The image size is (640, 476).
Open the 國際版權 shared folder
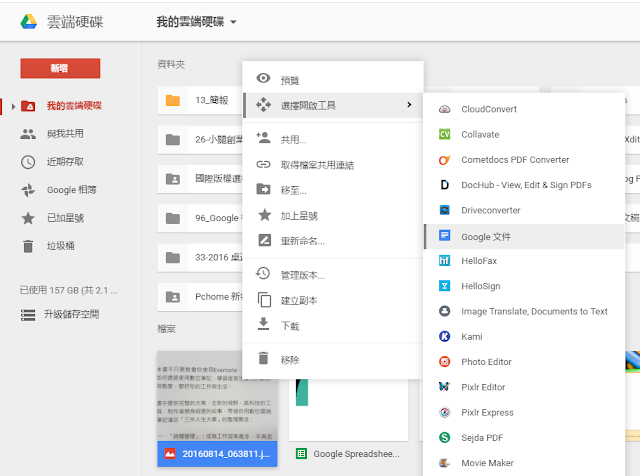click(200, 179)
